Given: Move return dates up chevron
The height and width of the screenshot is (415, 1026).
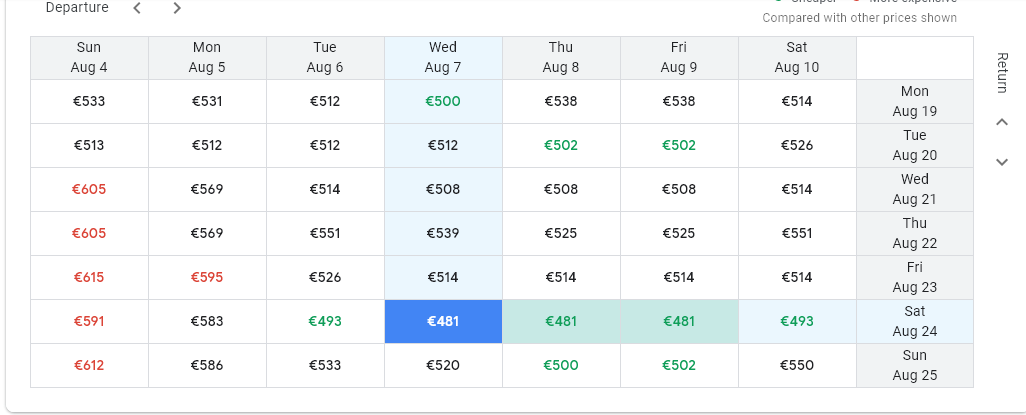Looking at the screenshot, I should point(1002,122).
